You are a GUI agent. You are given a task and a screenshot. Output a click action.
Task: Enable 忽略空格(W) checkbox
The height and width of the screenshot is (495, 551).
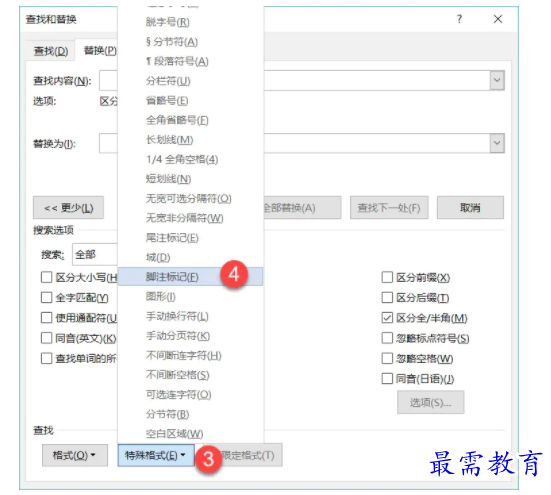(387, 358)
